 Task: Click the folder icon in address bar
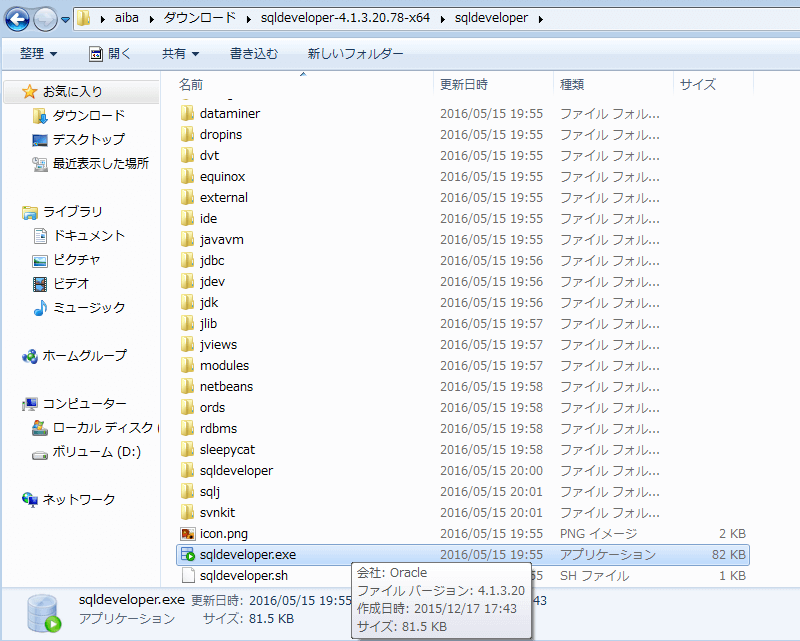coord(83,19)
